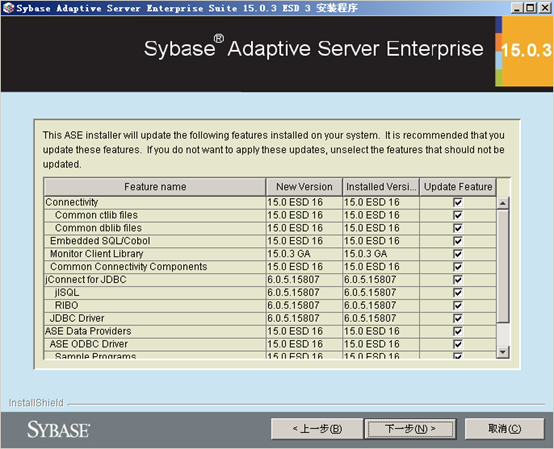This screenshot has height=449, width=554.
Task: Click the installer icon in title bar
Action: 8,8
